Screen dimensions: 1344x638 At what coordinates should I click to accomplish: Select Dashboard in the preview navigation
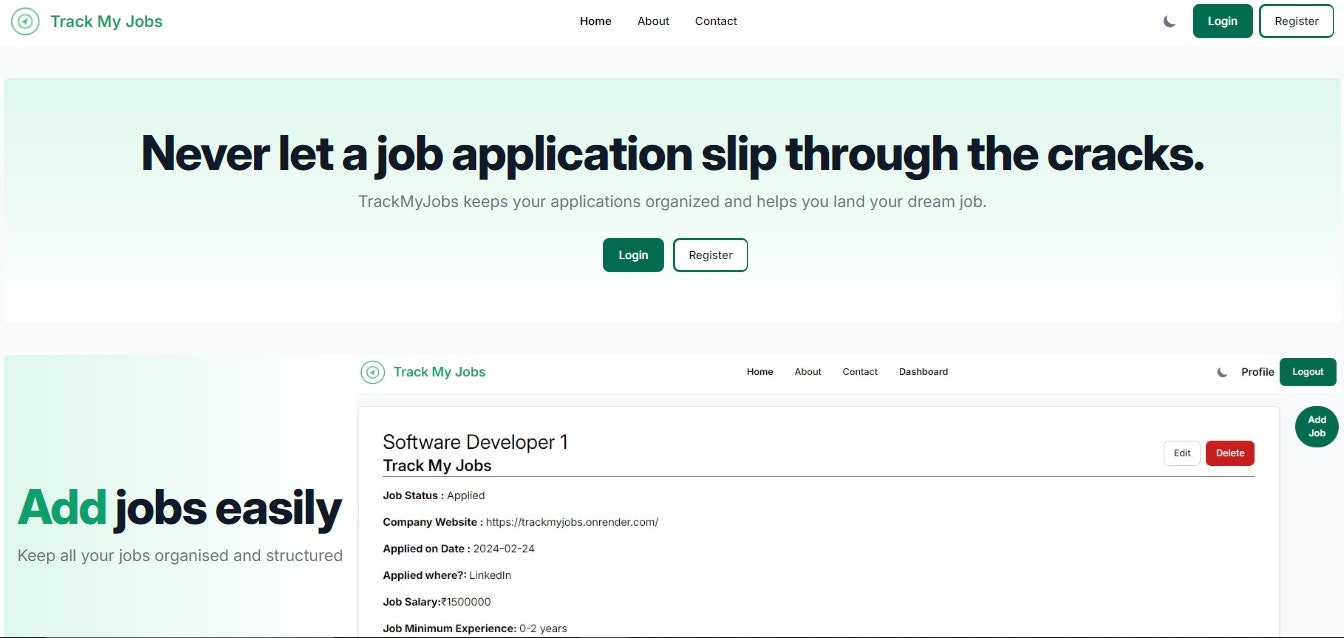[x=923, y=372]
